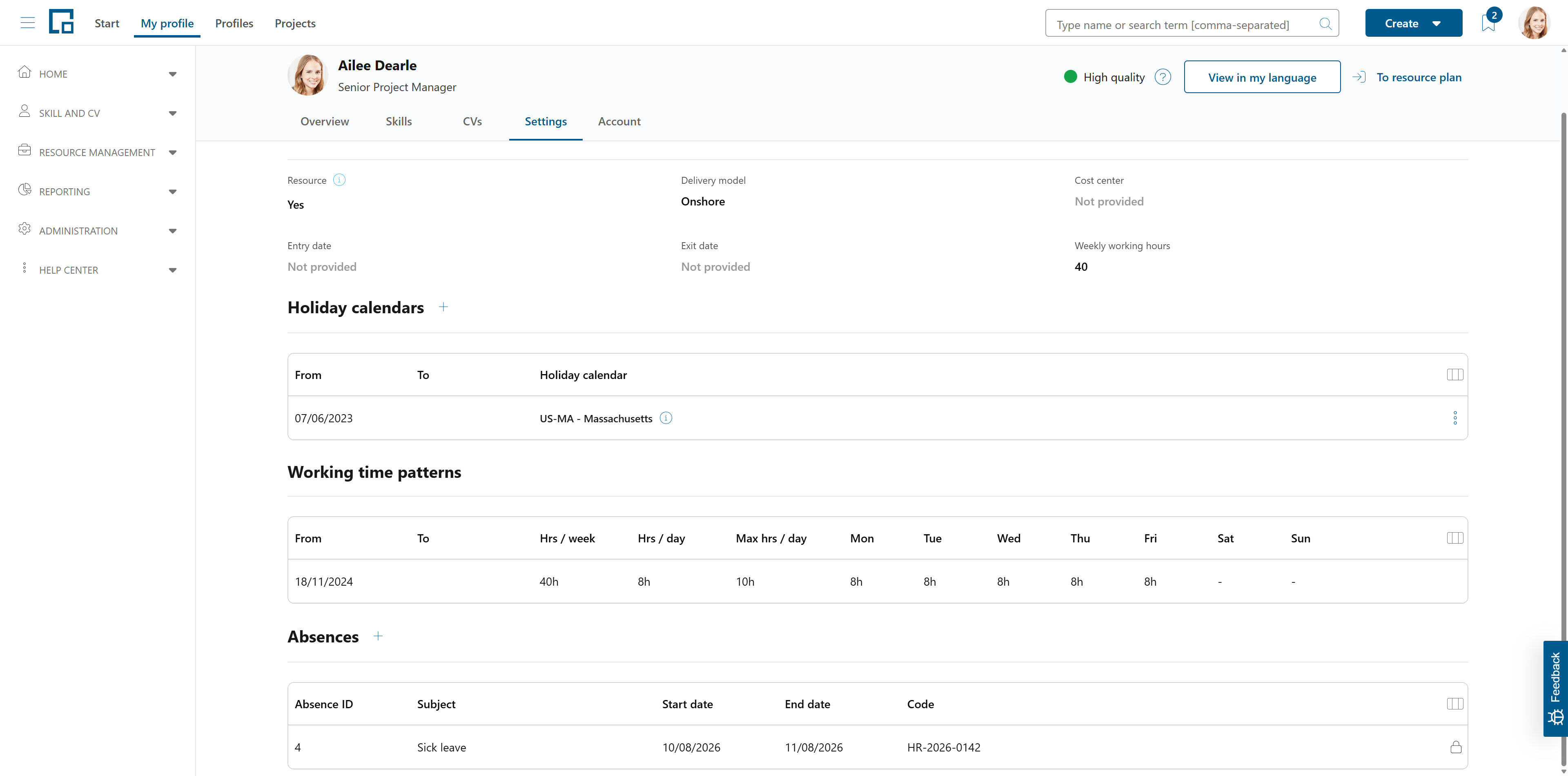The width and height of the screenshot is (1568, 776).
Task: Open the hamburger menu icon
Action: (27, 23)
